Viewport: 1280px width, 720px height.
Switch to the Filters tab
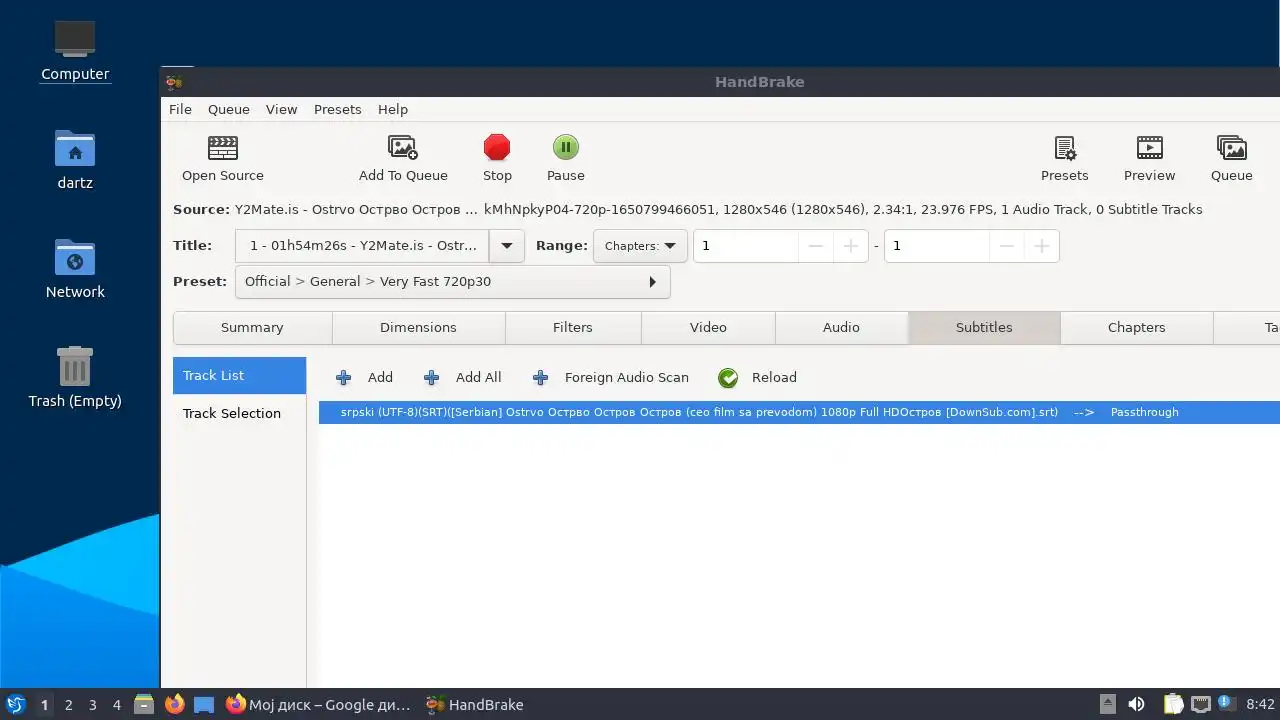(573, 328)
